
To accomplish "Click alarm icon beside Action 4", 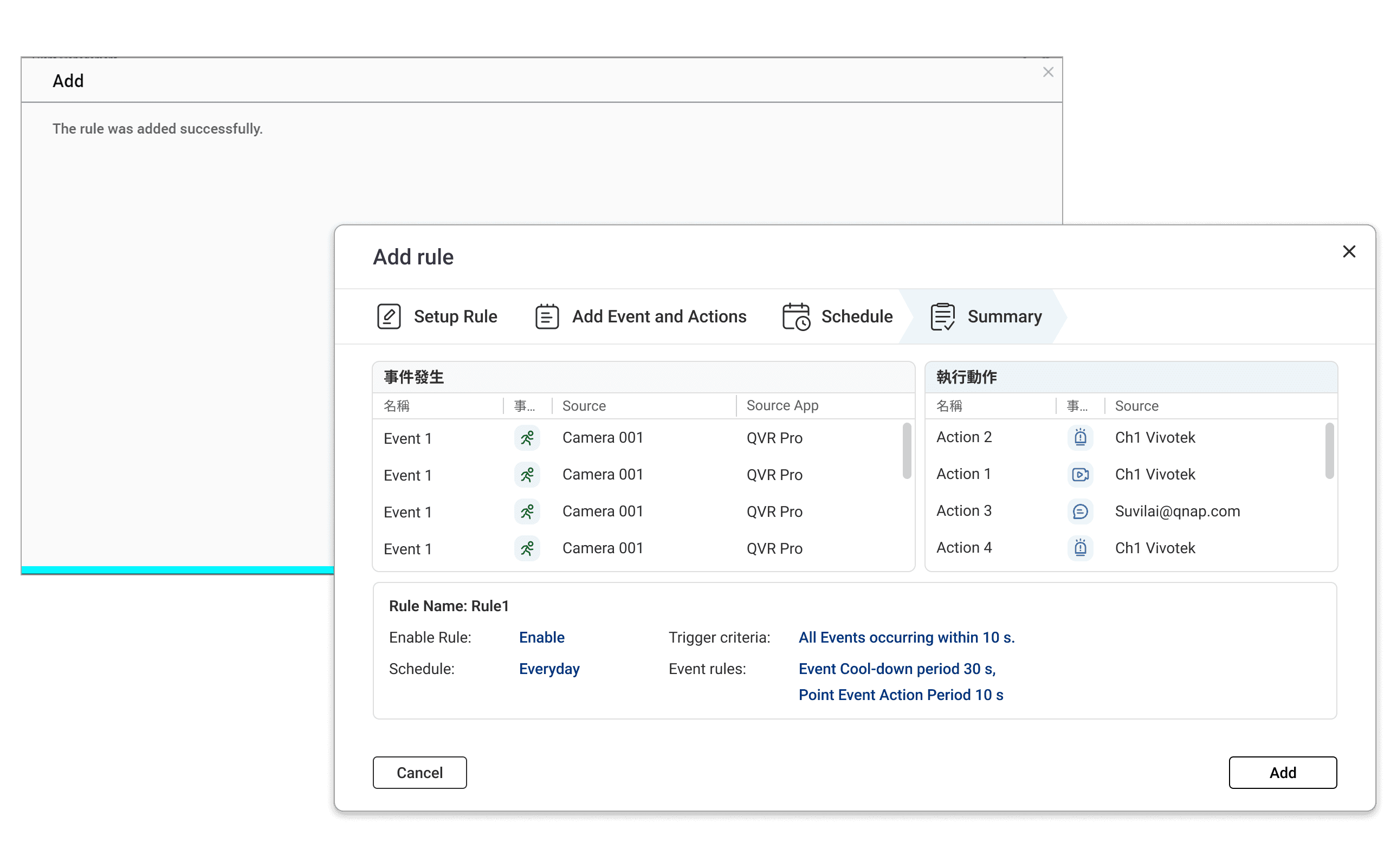I will 1080,548.
